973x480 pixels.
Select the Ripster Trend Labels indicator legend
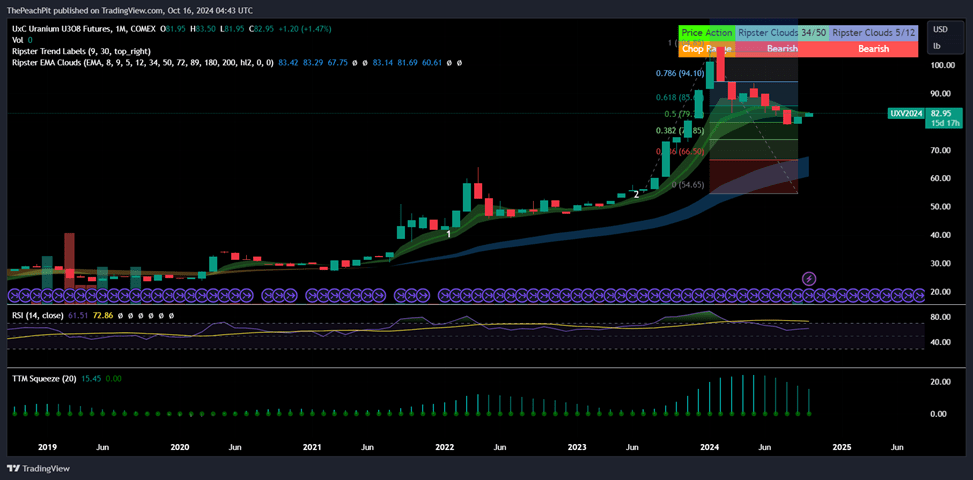pos(81,51)
